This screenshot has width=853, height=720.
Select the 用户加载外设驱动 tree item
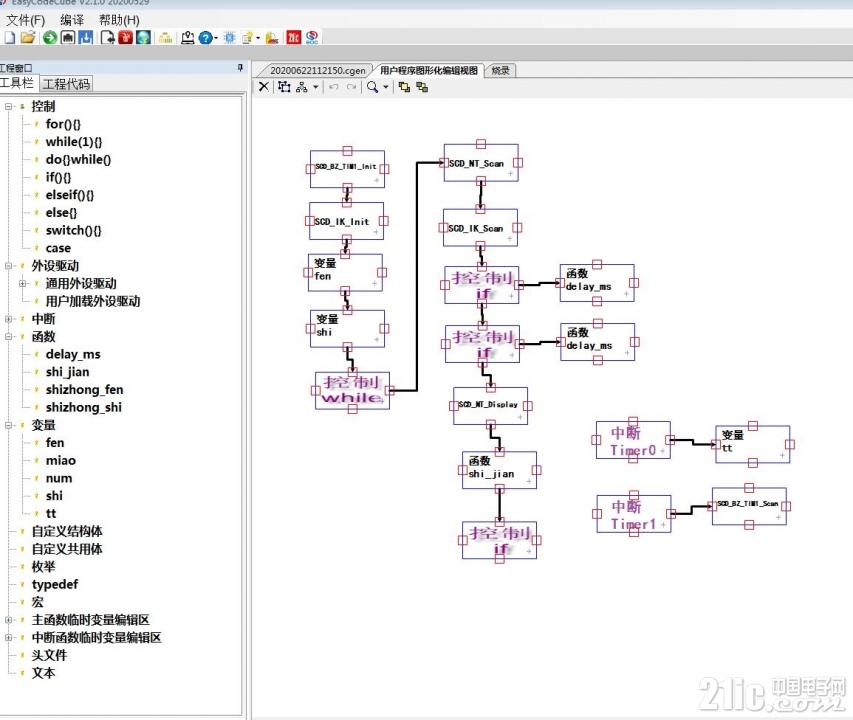pyautogui.click(x=92, y=301)
